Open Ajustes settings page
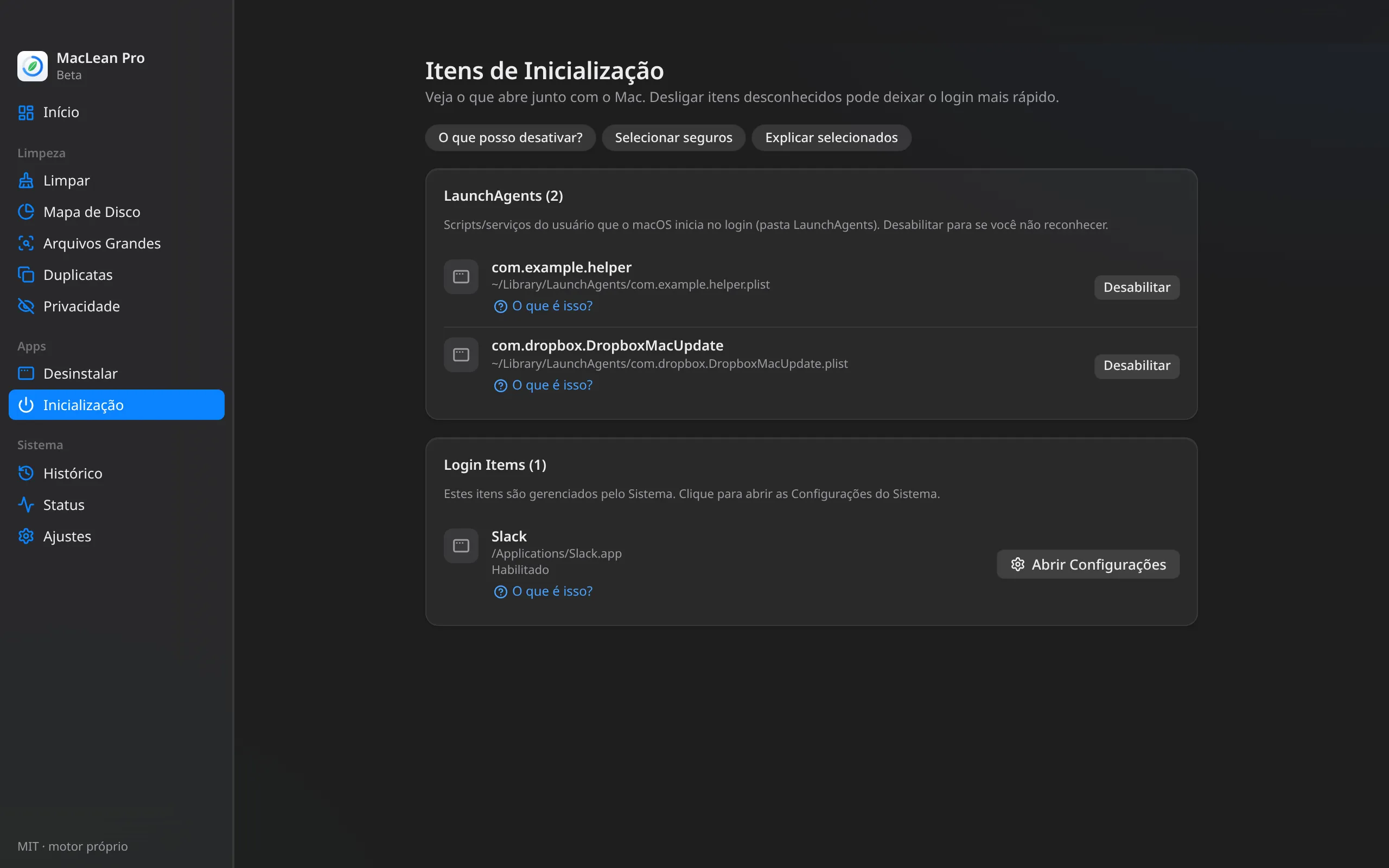 (117, 536)
